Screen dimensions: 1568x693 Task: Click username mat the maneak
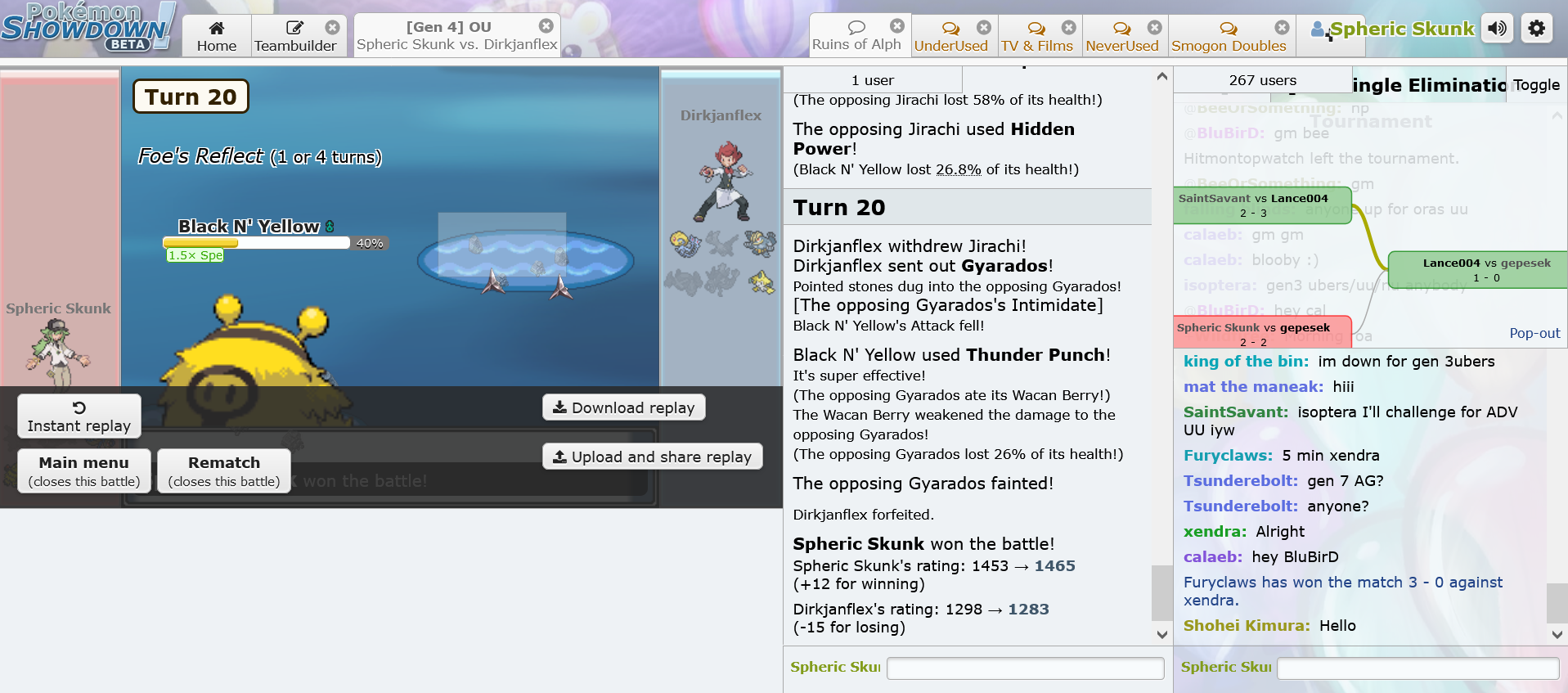(1253, 387)
